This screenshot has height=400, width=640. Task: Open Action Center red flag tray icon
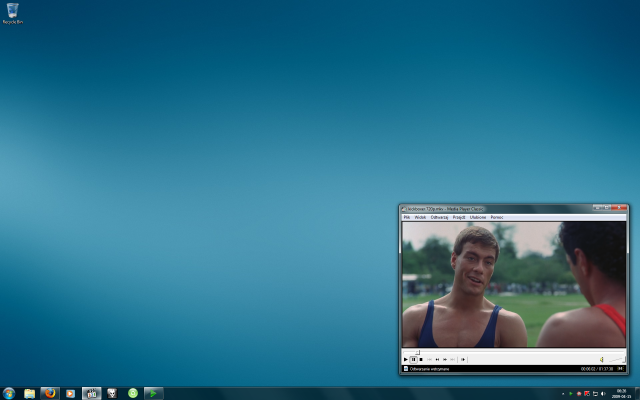(587, 394)
